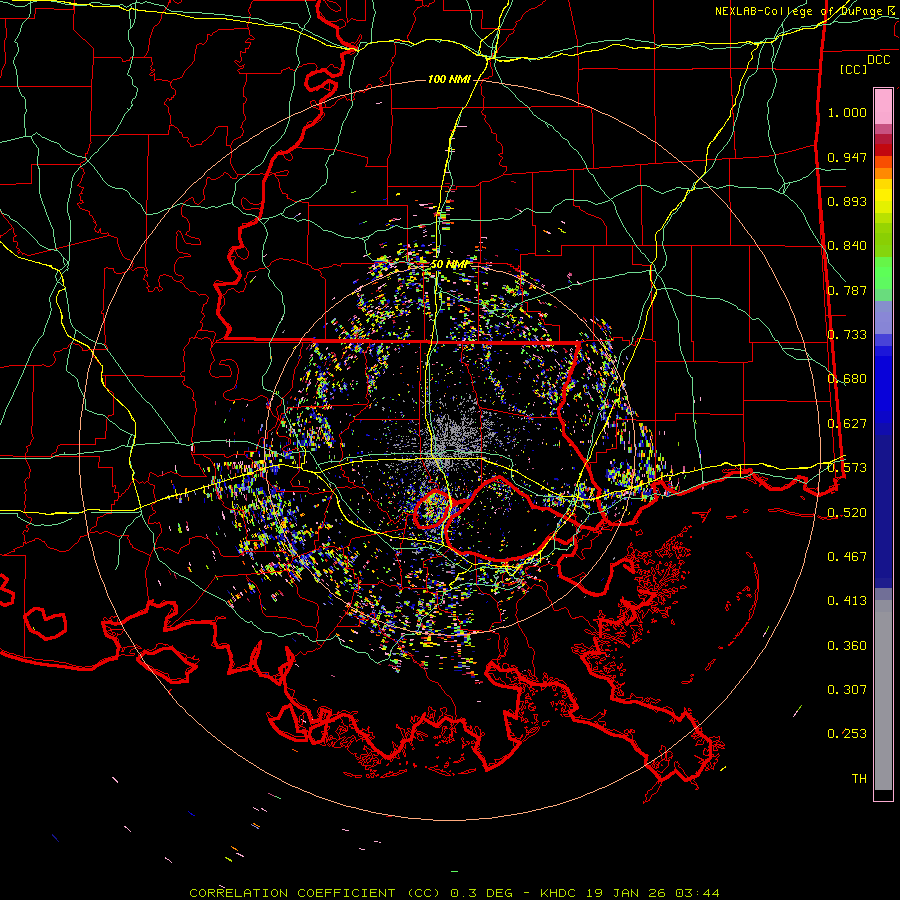Screen dimensions: 900x900
Task: Click the 03:44 time stamp
Action: click(697, 893)
